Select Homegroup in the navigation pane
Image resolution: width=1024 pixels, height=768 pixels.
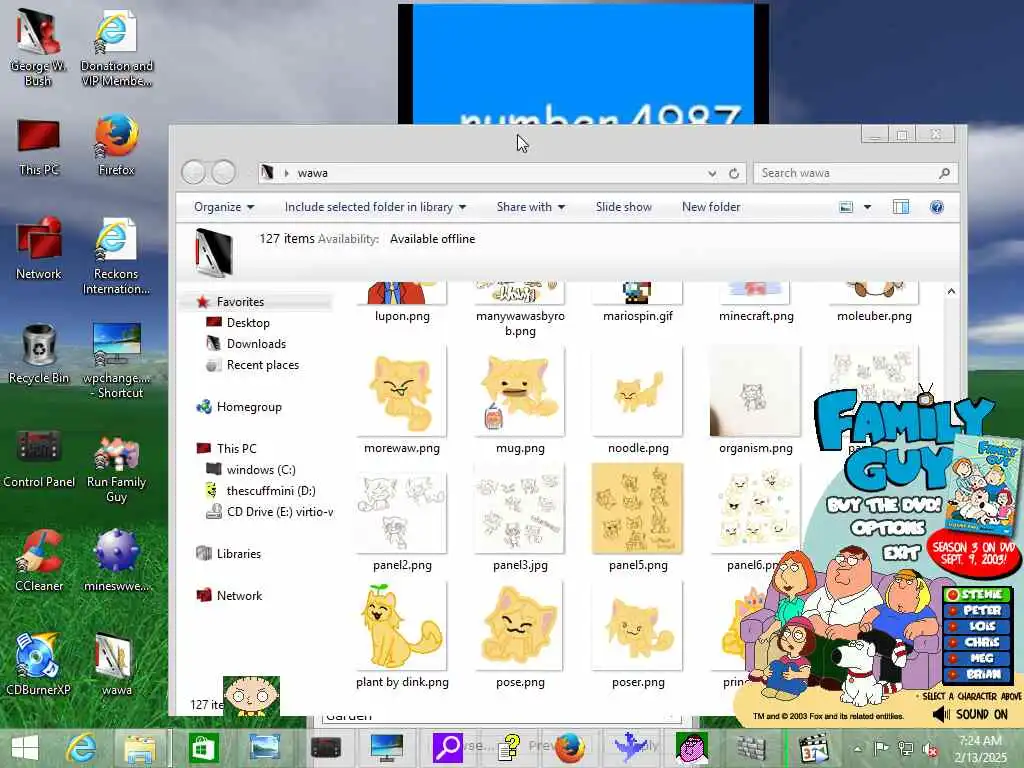tap(249, 407)
